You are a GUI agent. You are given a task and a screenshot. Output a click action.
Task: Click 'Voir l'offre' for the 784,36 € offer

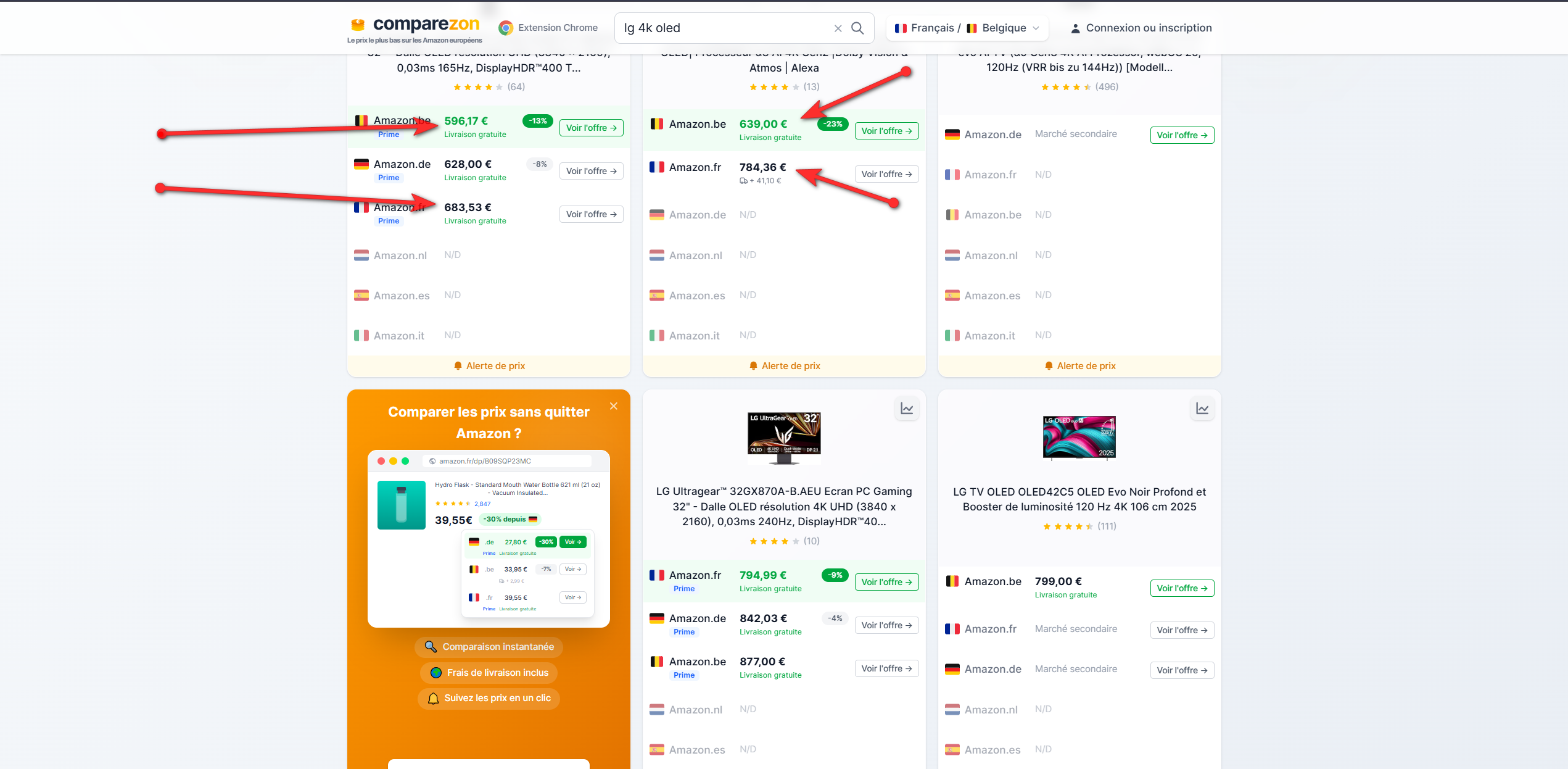coord(886,174)
